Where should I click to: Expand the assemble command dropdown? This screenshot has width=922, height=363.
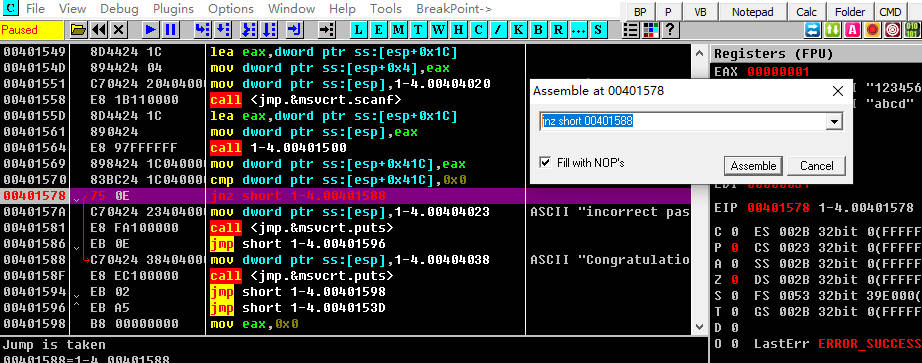[833, 122]
